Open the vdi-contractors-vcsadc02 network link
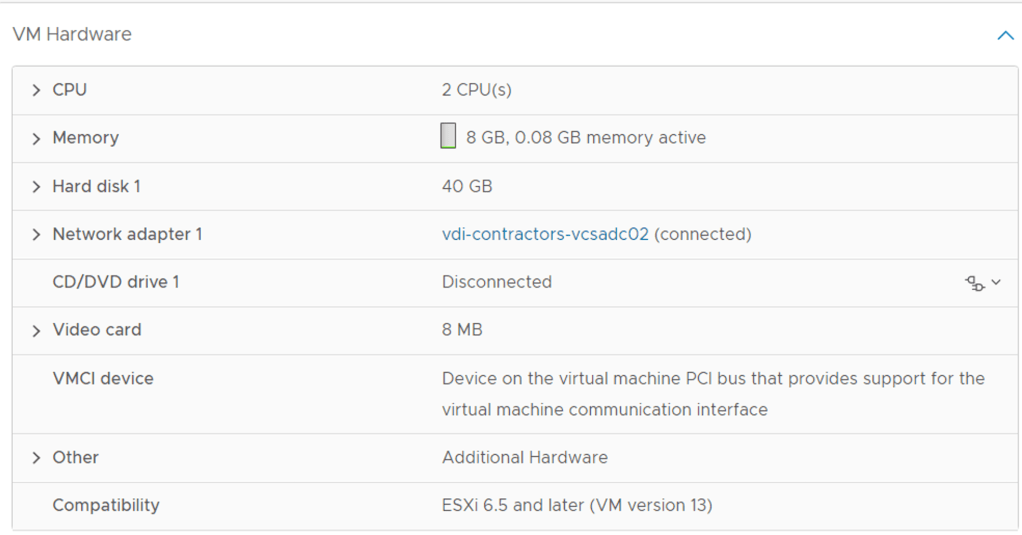This screenshot has width=1022, height=535. tap(545, 234)
